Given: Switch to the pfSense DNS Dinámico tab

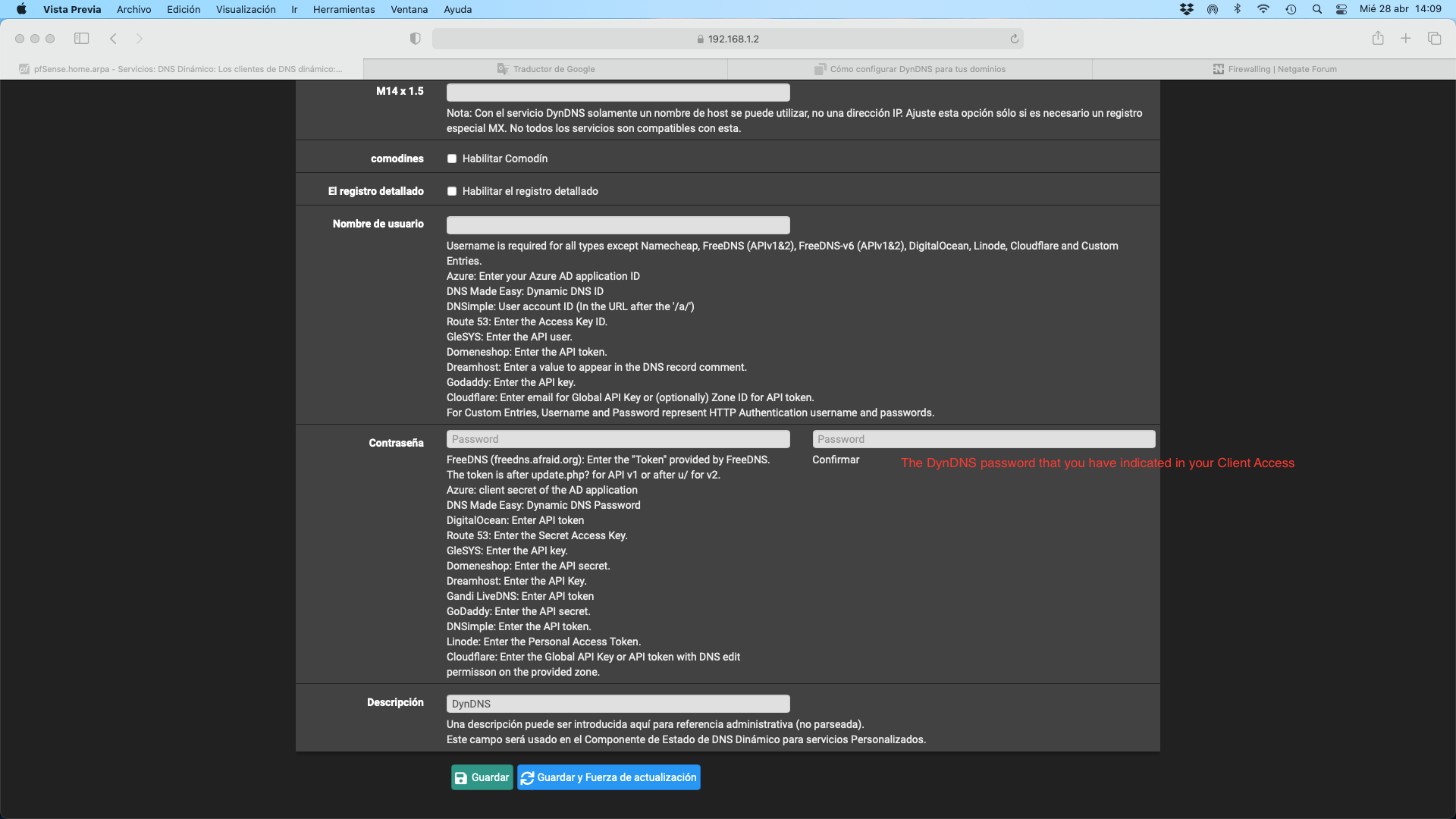Looking at the screenshot, I should [x=182, y=69].
